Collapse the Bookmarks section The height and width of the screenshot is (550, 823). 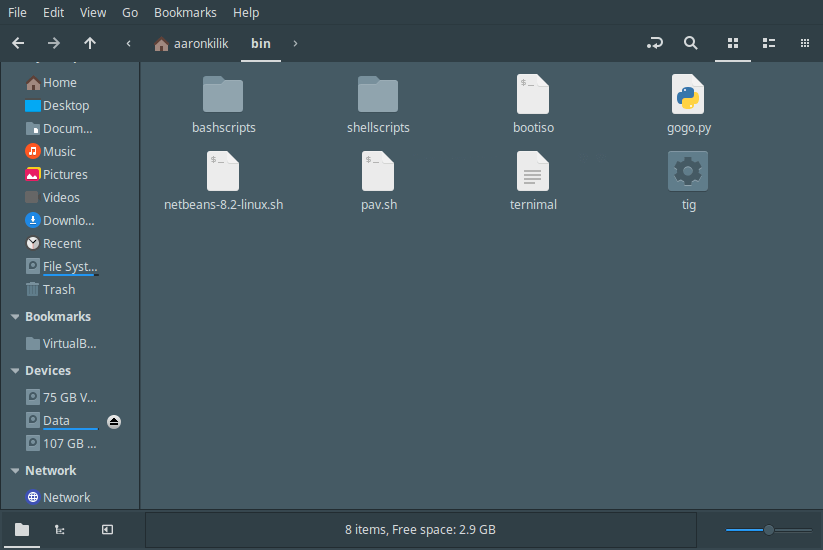pos(15,317)
